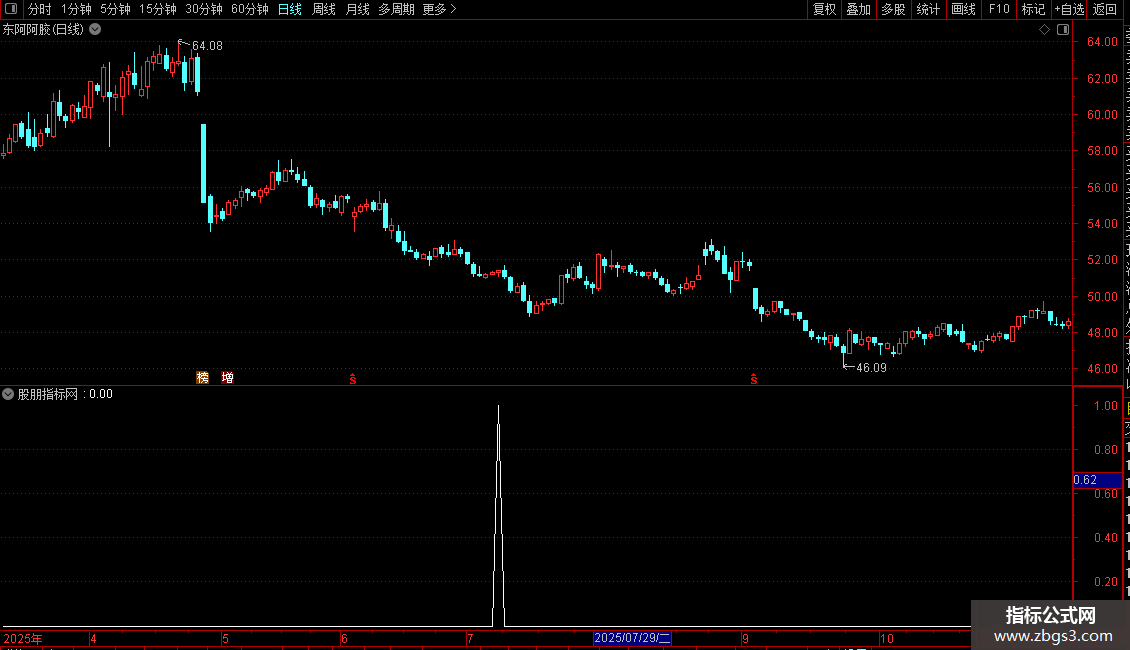Click the 64.08 high price label
Image resolution: width=1130 pixels, height=650 pixels.
click(208, 46)
